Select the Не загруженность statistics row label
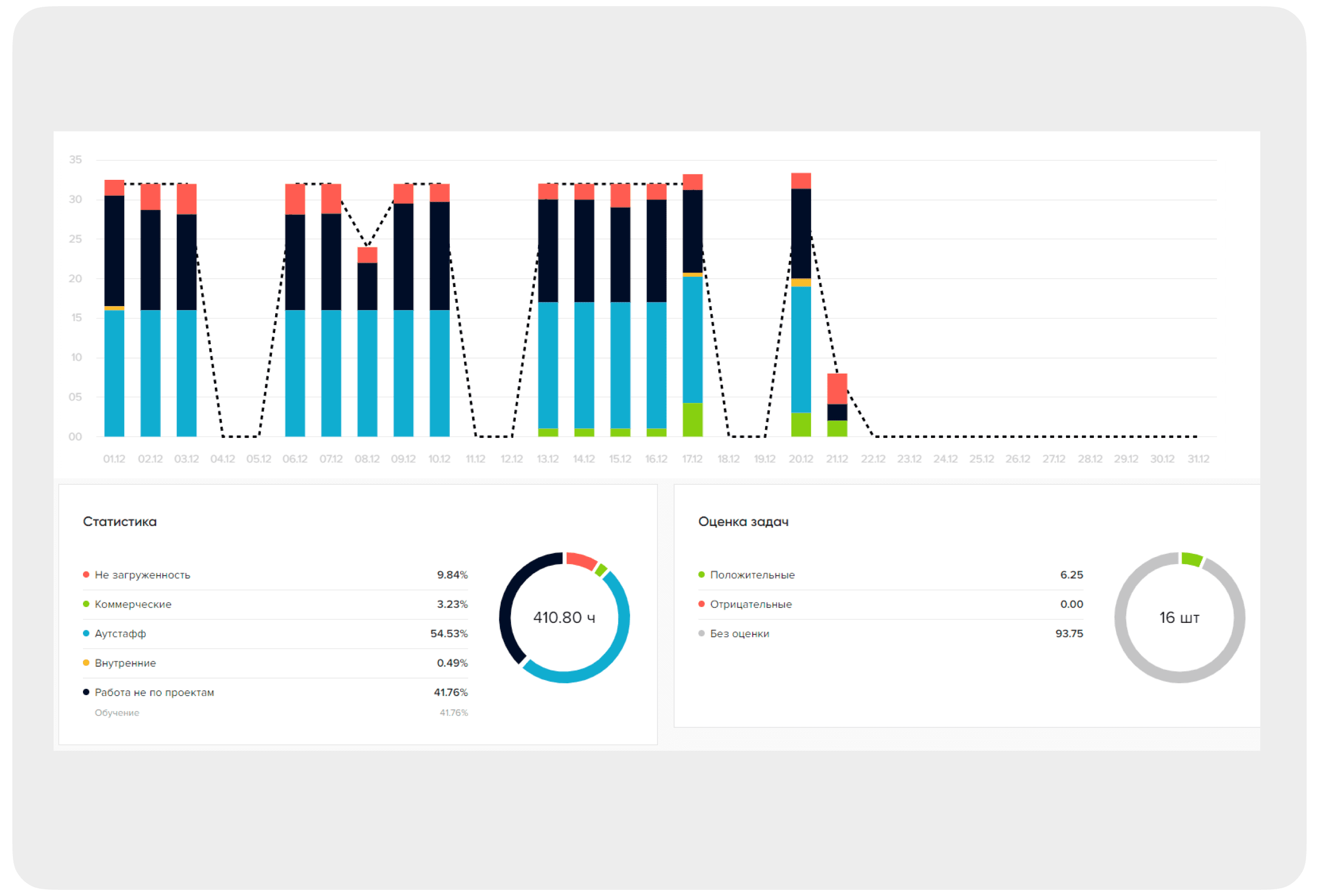 (x=142, y=575)
